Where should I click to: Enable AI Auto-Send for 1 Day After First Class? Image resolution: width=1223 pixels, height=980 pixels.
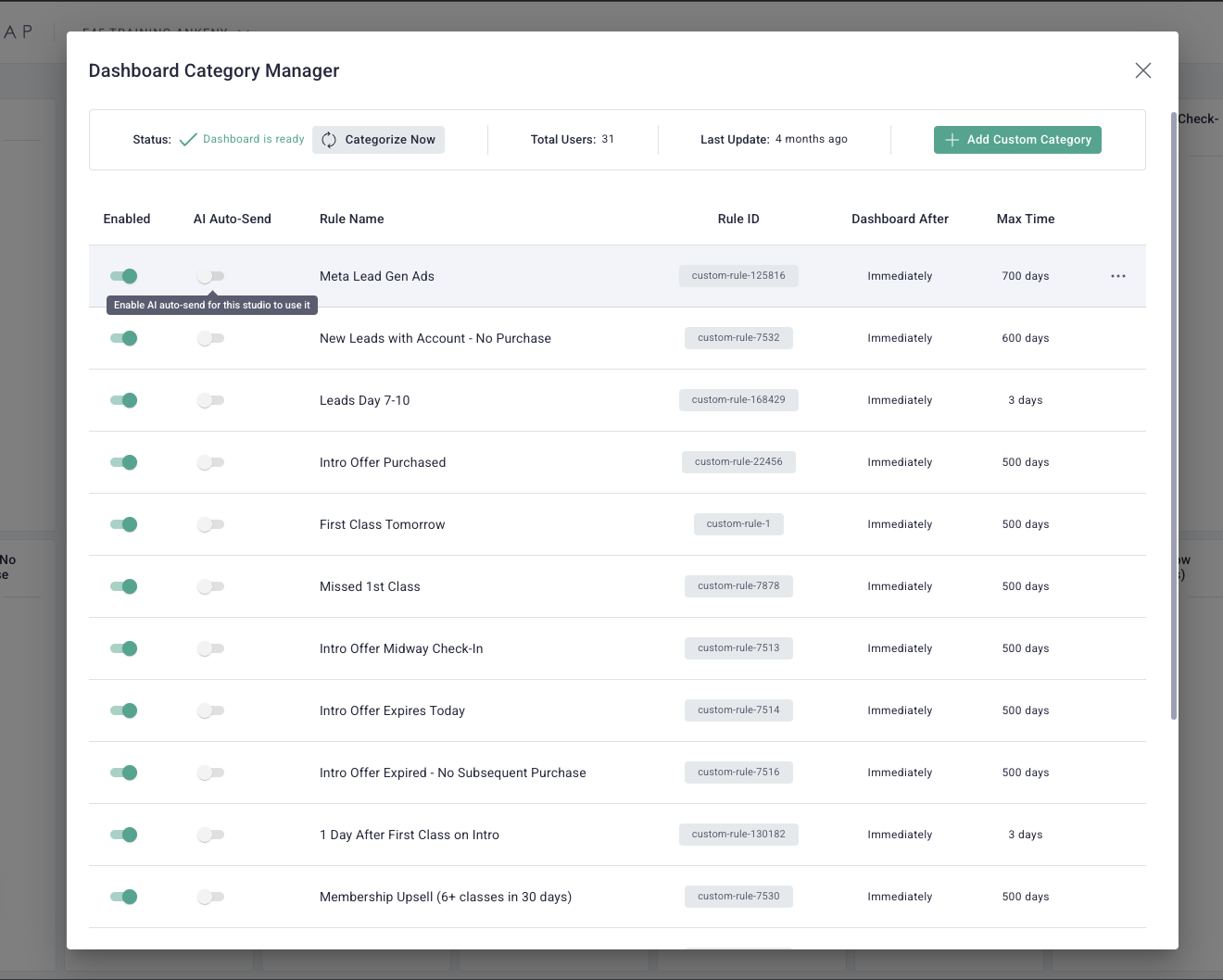coord(210,835)
